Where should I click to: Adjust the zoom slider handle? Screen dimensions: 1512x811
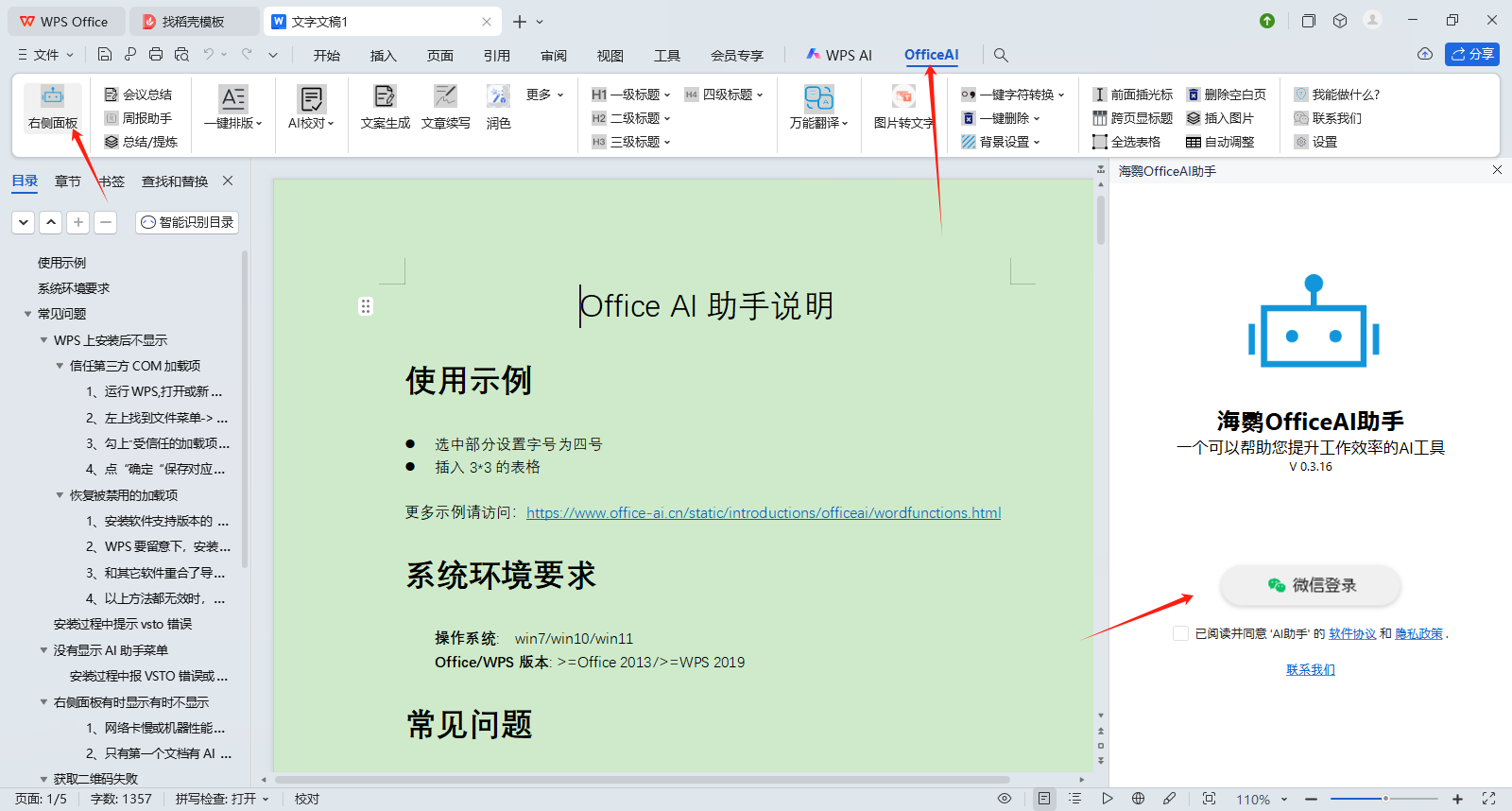tap(1385, 799)
